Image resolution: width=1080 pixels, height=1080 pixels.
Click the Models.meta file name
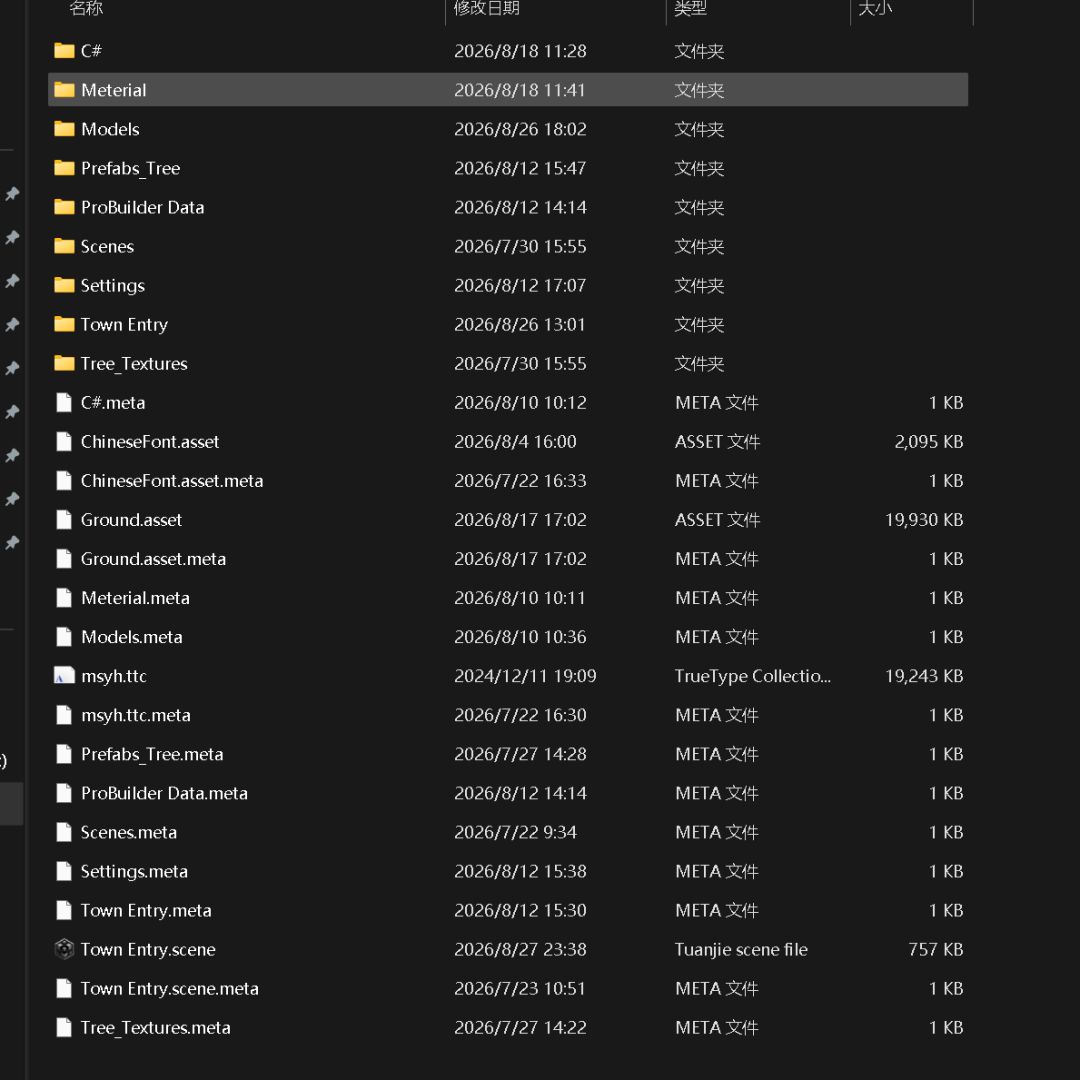(132, 637)
